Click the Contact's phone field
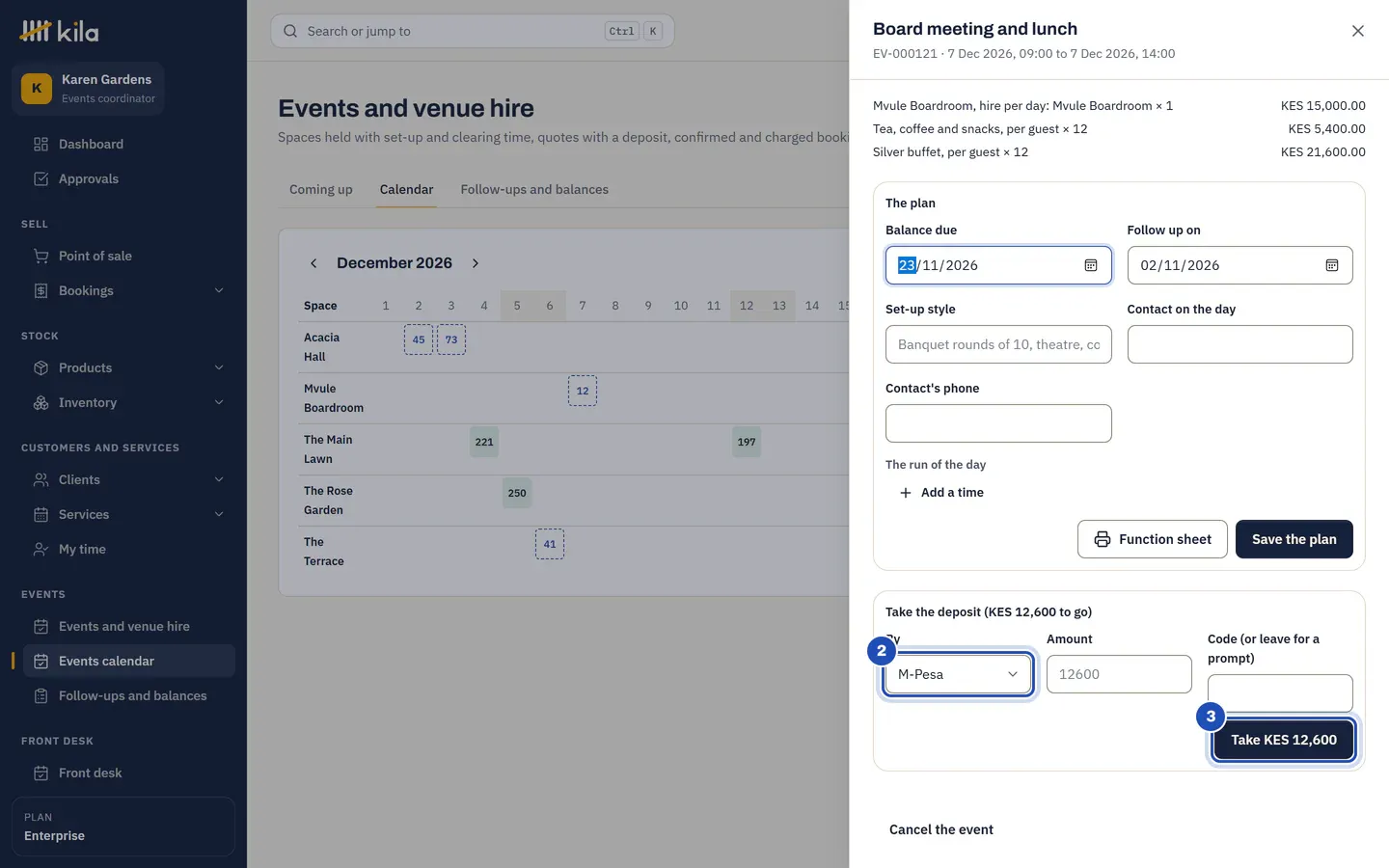The height and width of the screenshot is (868, 1389). click(x=998, y=423)
